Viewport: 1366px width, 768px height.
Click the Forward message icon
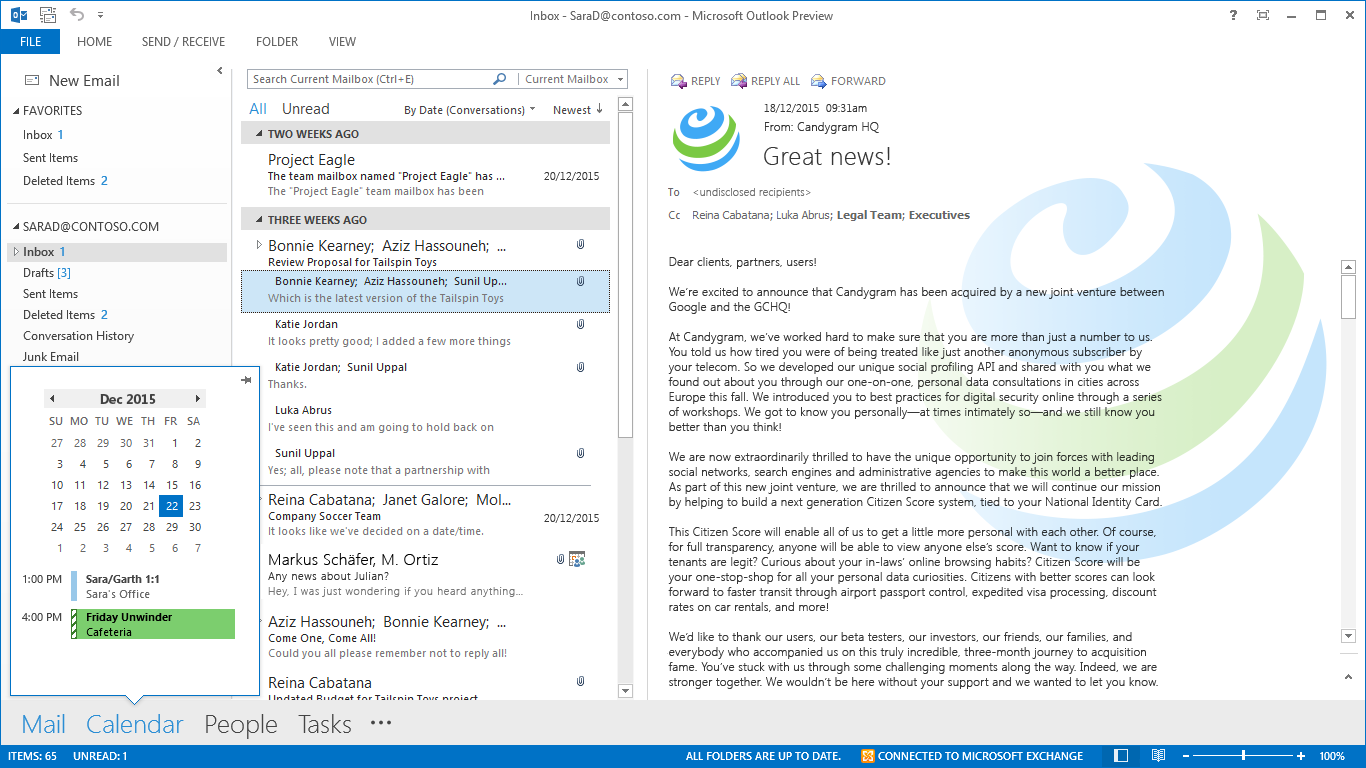click(x=819, y=81)
